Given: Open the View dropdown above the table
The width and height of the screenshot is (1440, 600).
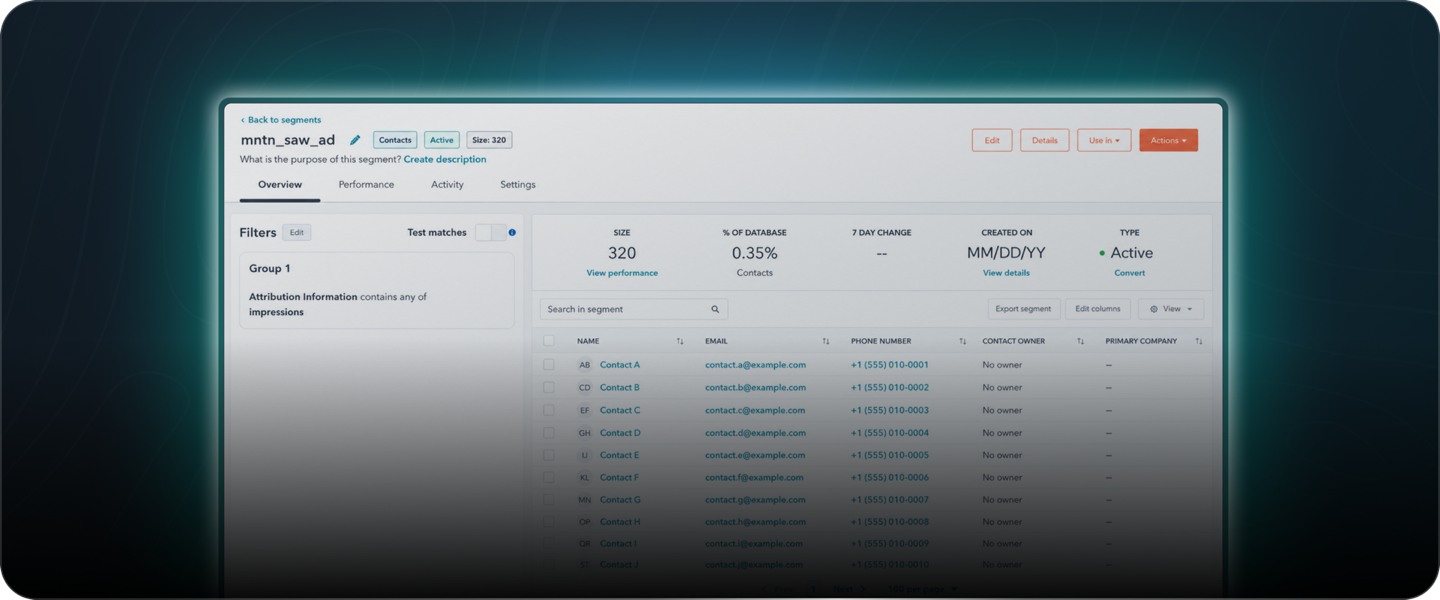Looking at the screenshot, I should [x=1171, y=309].
